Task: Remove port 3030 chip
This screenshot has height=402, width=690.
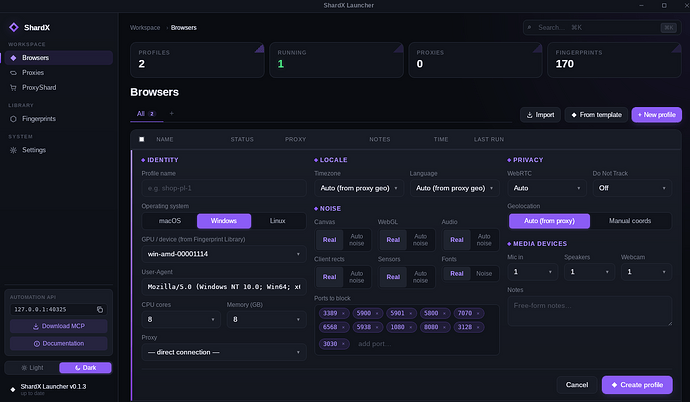Action: [x=343, y=344]
